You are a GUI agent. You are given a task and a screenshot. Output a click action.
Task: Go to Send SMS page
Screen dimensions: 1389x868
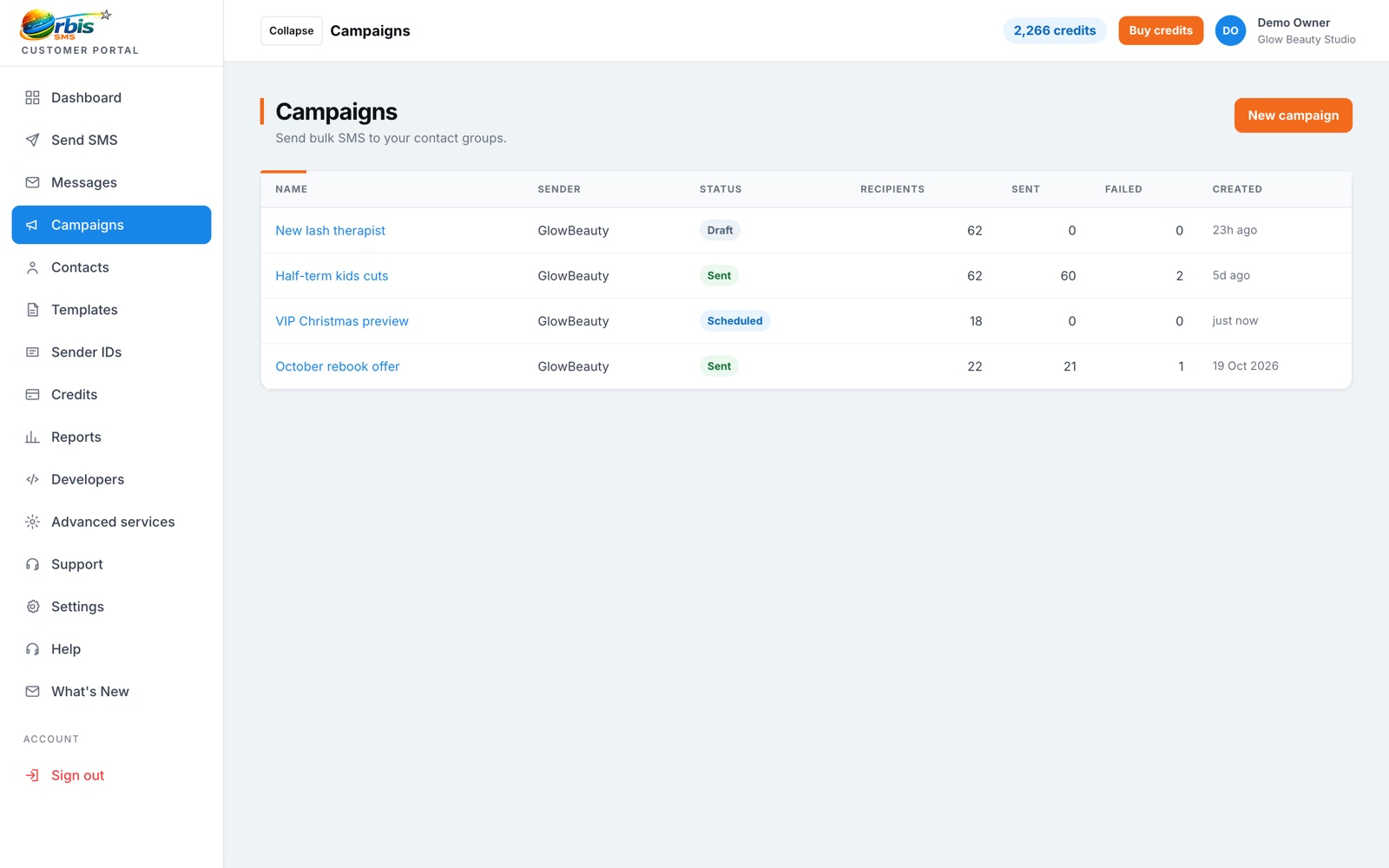tap(111, 141)
